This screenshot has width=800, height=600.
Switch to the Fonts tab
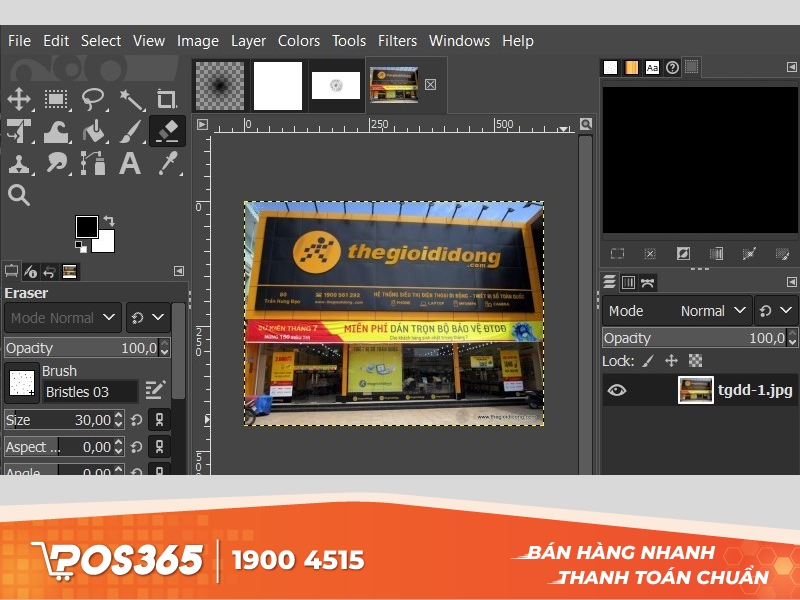click(652, 67)
